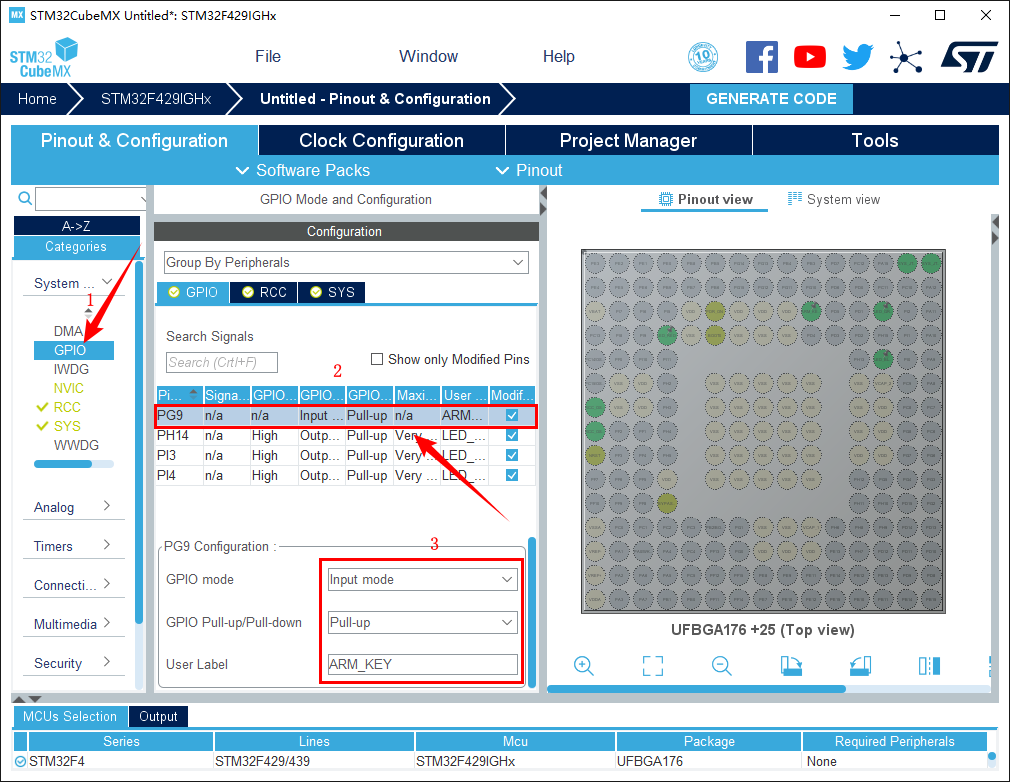The height and width of the screenshot is (782, 1010).
Task: Toggle the Modified checkbox for PI4
Action: pos(512,475)
